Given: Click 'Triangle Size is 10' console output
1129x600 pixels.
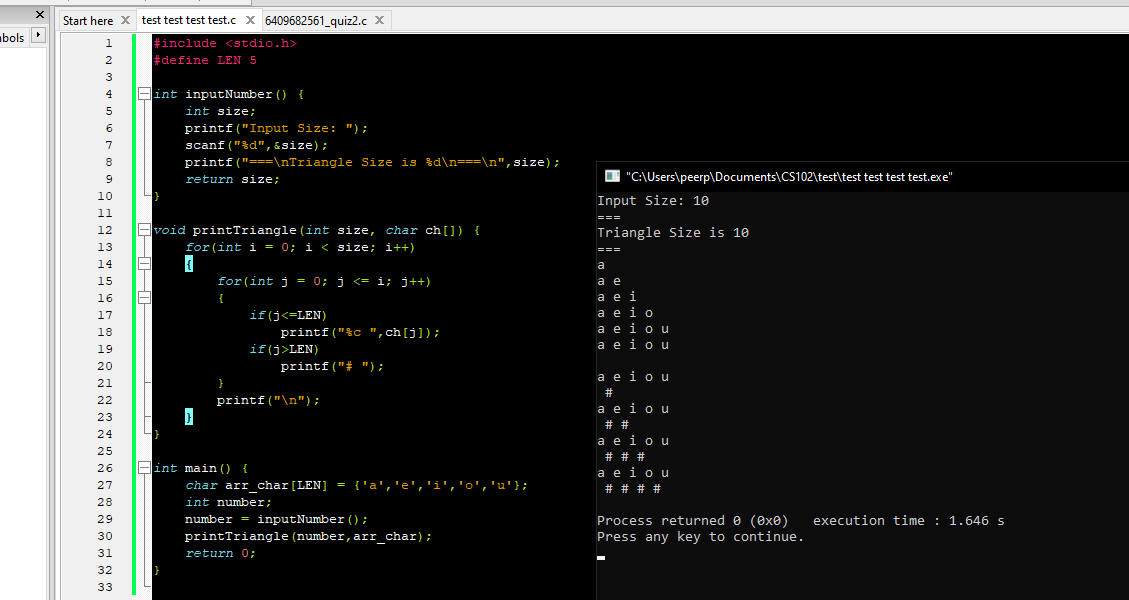Looking at the screenshot, I should [x=673, y=233].
